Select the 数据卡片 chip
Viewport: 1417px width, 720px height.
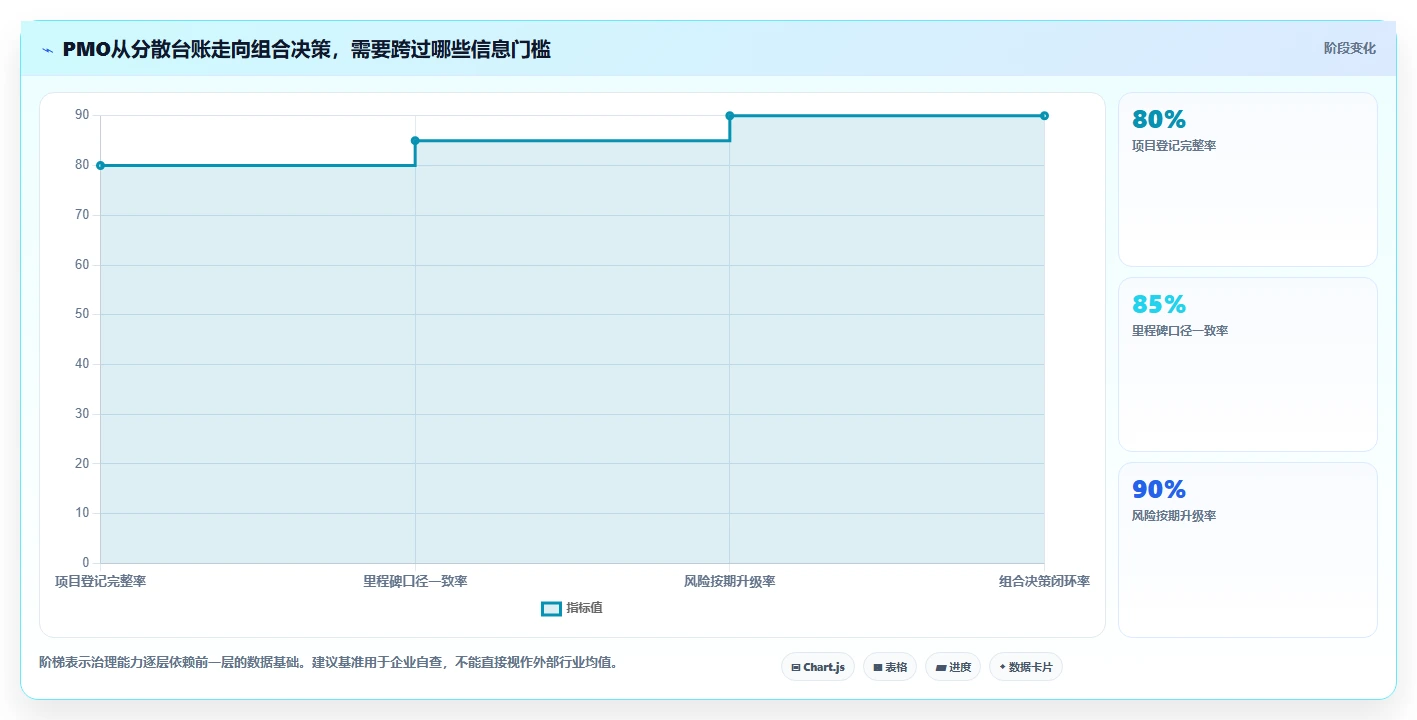pos(1026,667)
